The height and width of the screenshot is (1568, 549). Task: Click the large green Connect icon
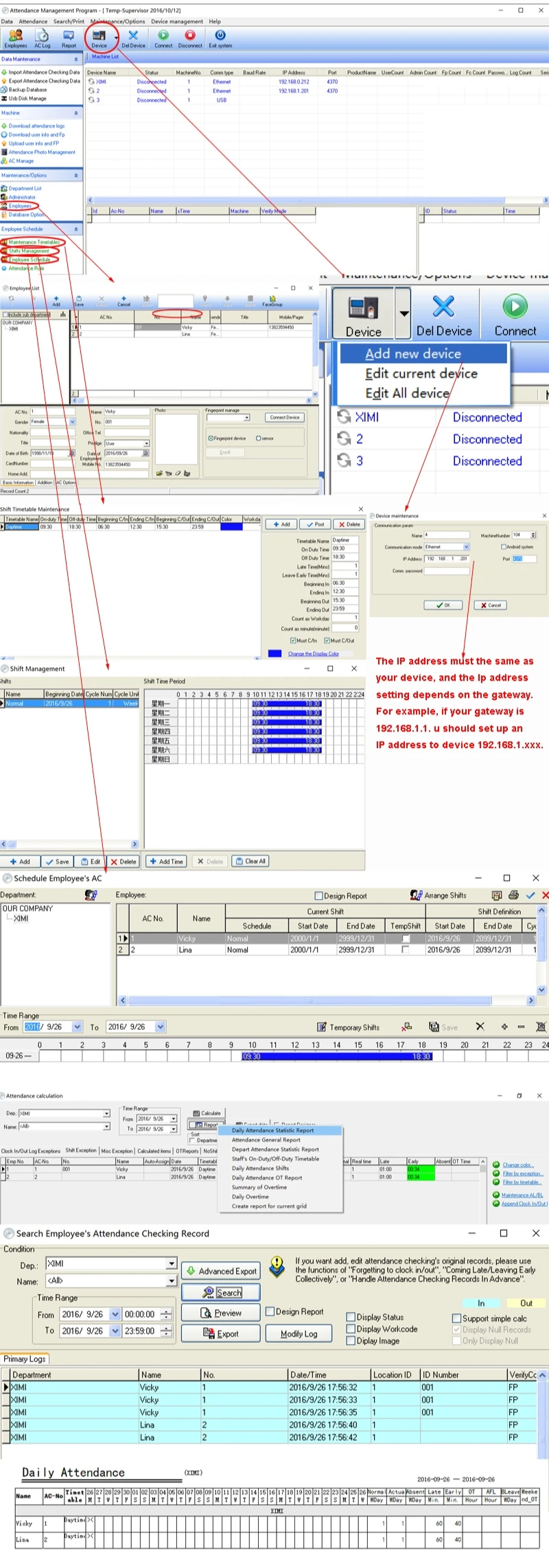515,307
